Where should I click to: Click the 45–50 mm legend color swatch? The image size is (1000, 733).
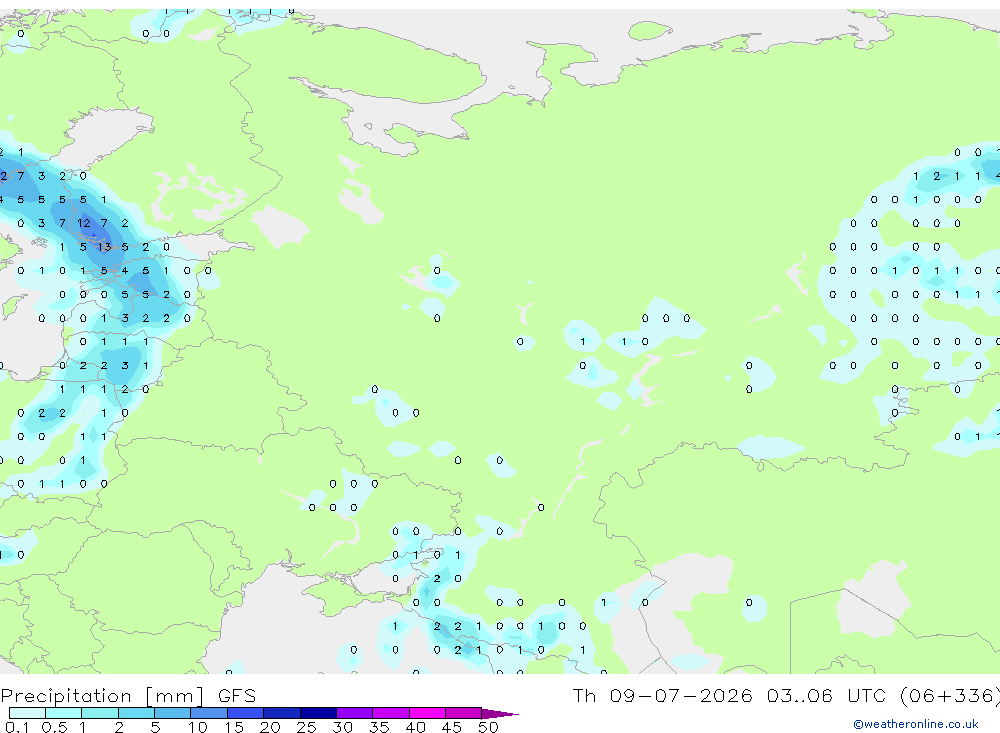click(464, 713)
